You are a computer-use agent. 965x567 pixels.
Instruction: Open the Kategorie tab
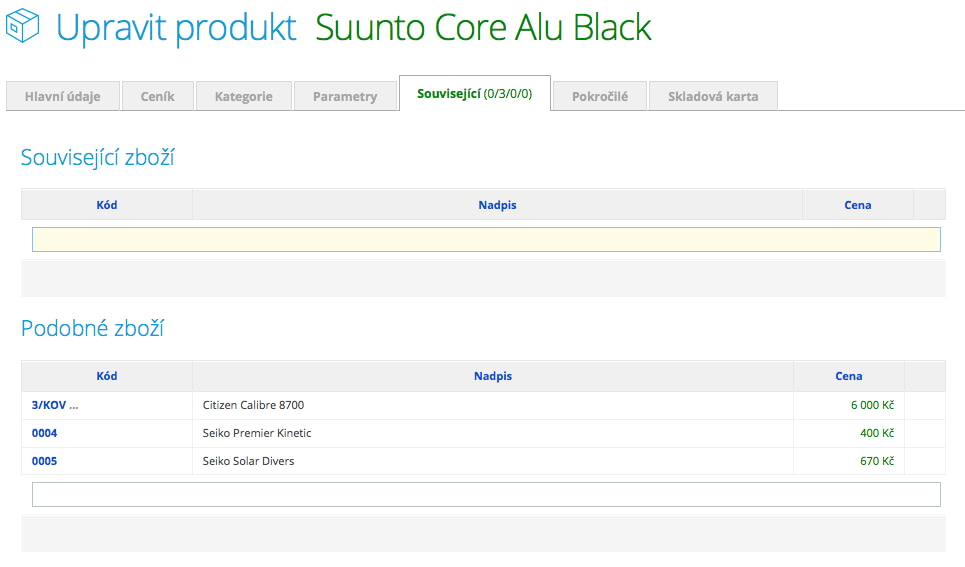(244, 96)
